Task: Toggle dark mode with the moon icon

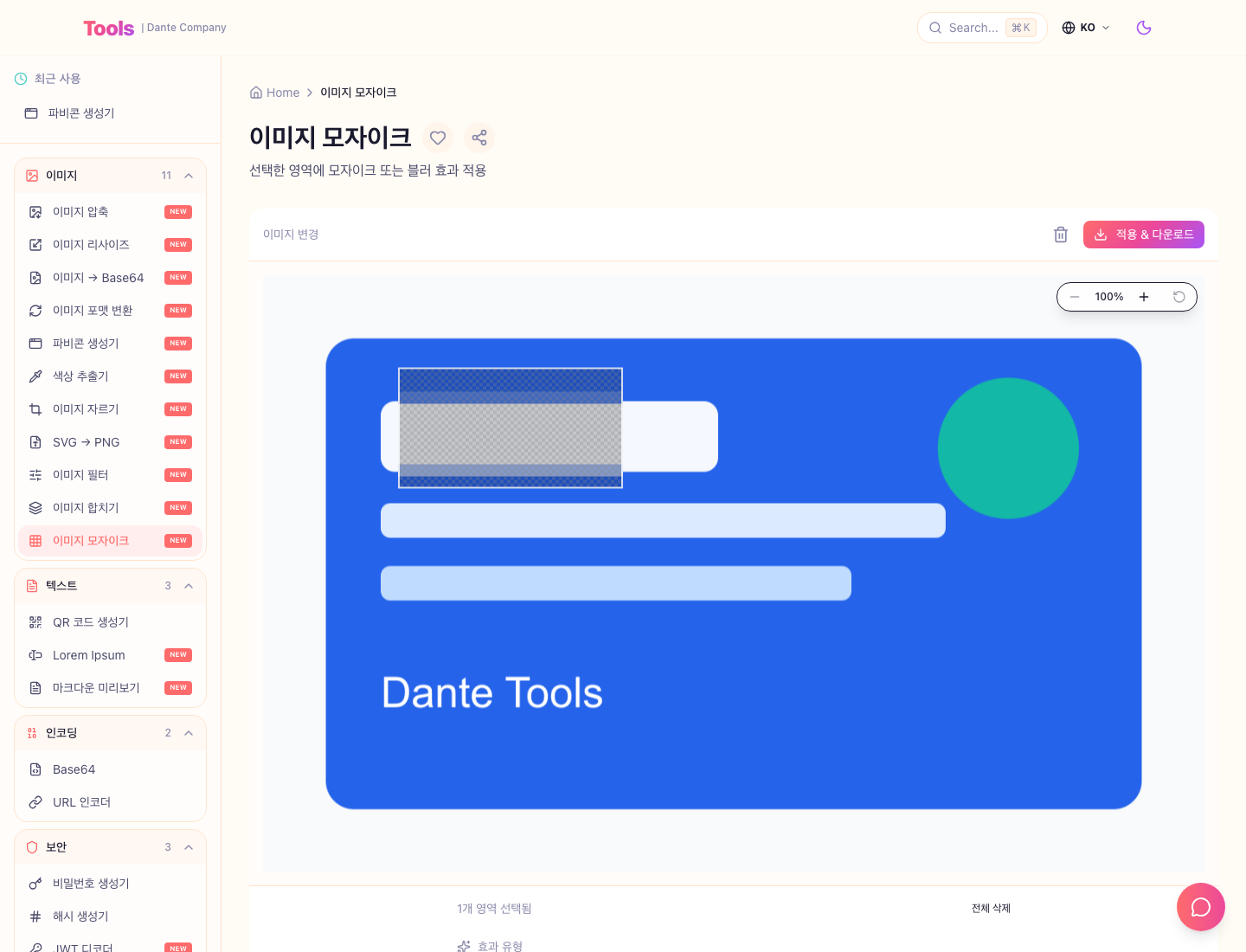Action: 1144,28
